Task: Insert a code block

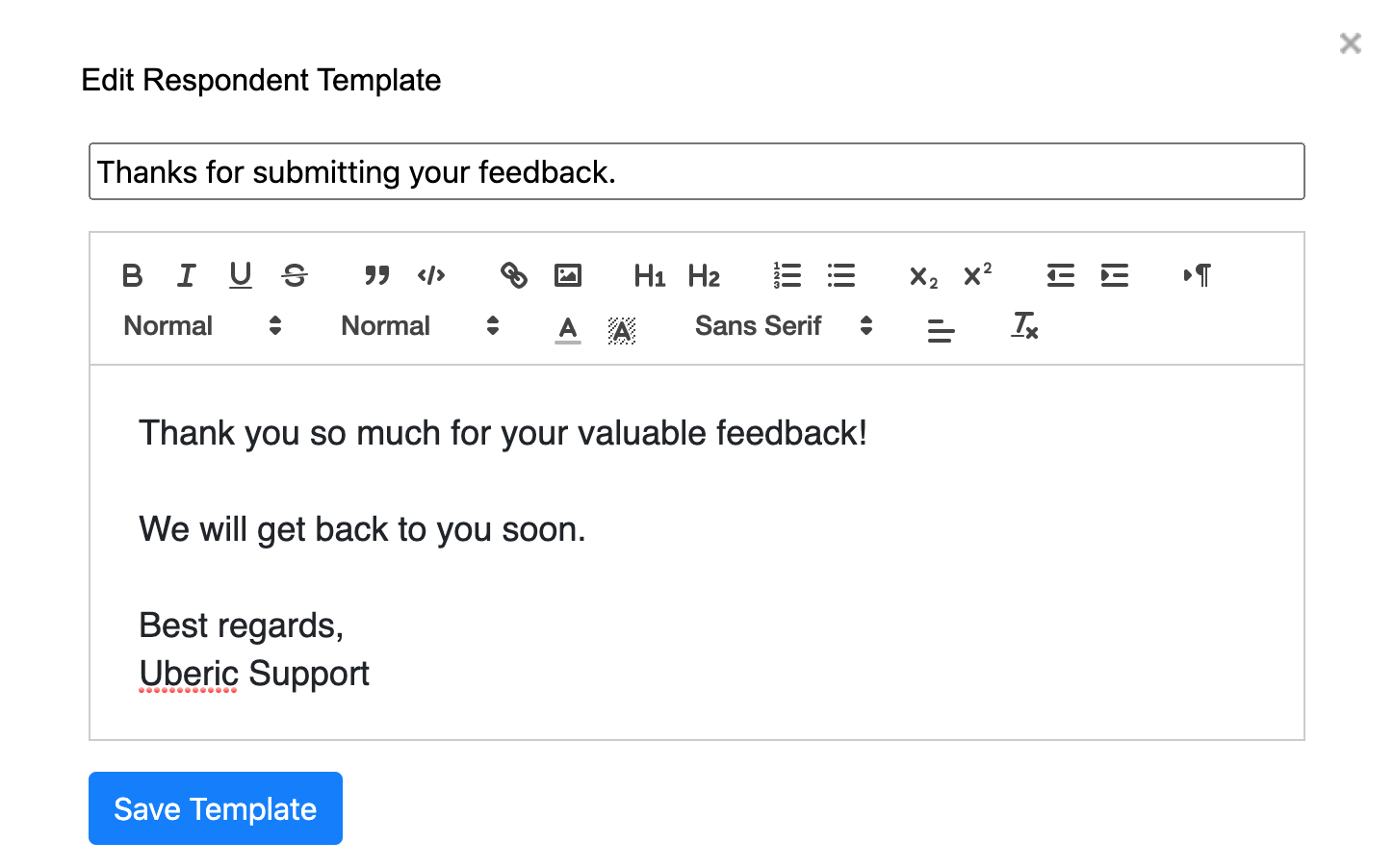Action: click(x=431, y=276)
